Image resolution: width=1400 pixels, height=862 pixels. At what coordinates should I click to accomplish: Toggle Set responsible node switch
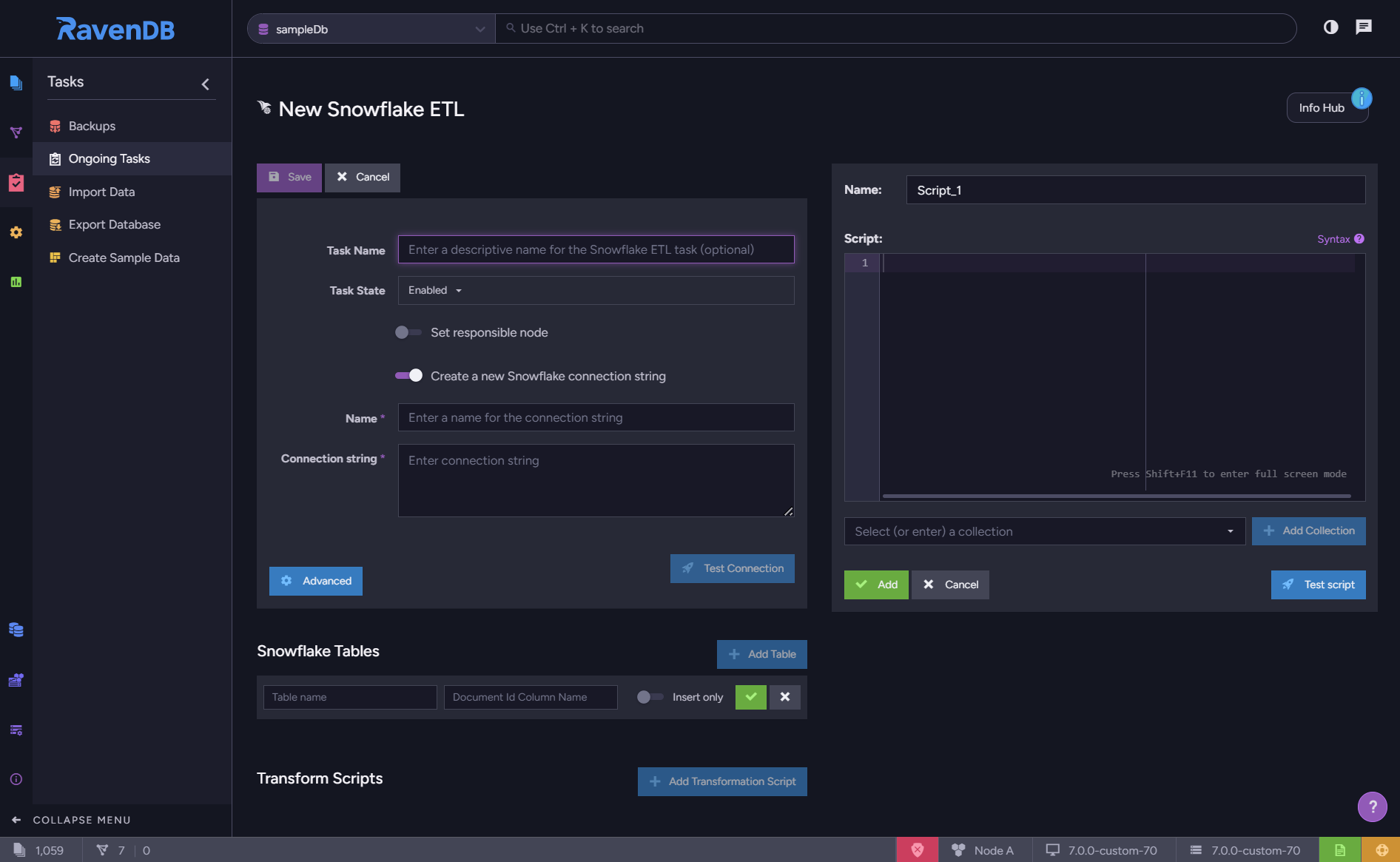click(x=408, y=332)
